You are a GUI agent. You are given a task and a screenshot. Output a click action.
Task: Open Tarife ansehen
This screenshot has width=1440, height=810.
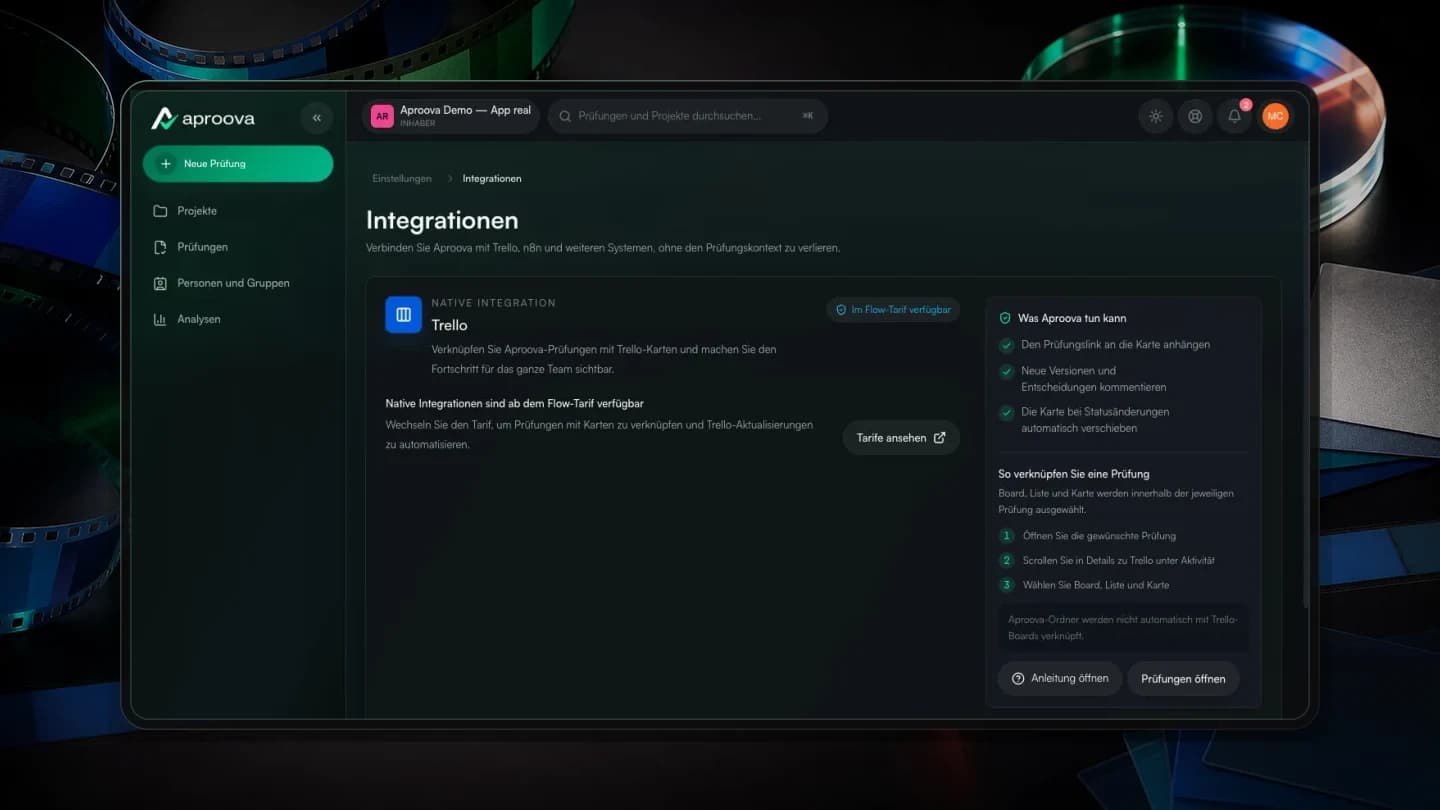[x=901, y=438]
